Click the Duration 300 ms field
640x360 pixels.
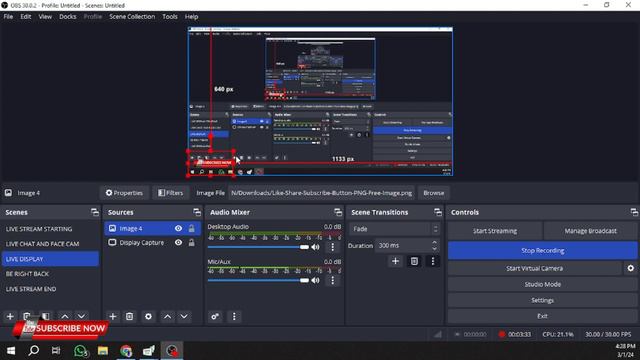coord(407,245)
